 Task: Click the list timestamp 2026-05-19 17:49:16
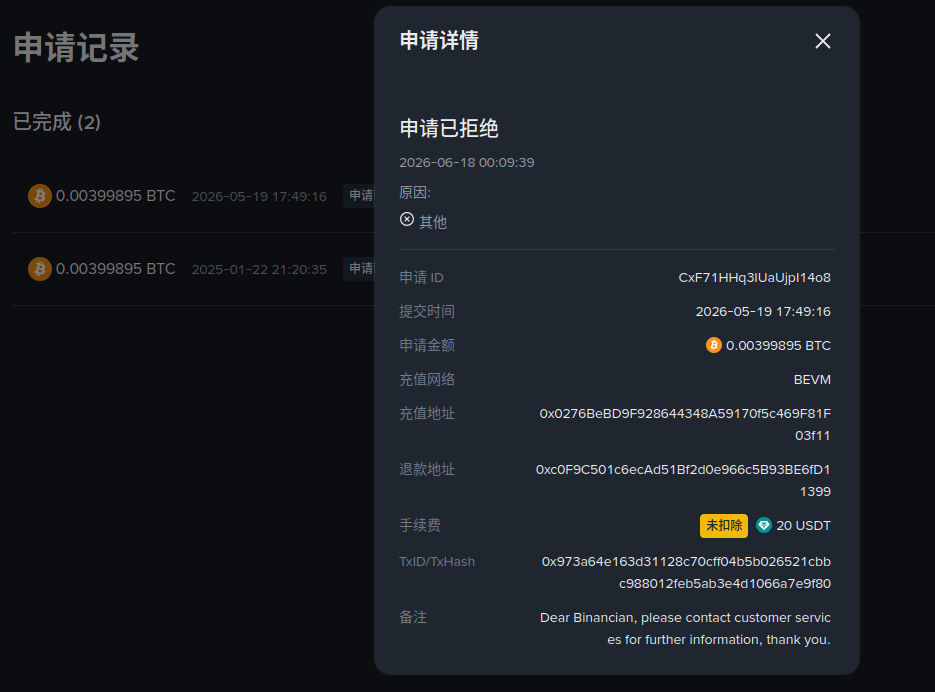pyautogui.click(x=259, y=196)
